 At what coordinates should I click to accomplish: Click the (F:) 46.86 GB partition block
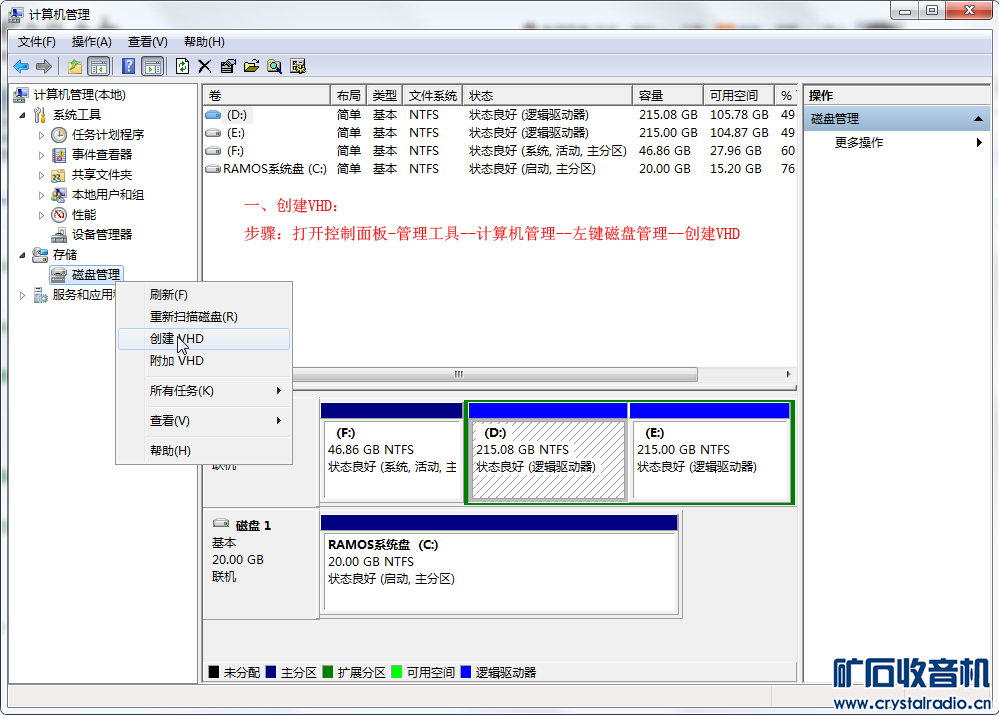click(391, 452)
